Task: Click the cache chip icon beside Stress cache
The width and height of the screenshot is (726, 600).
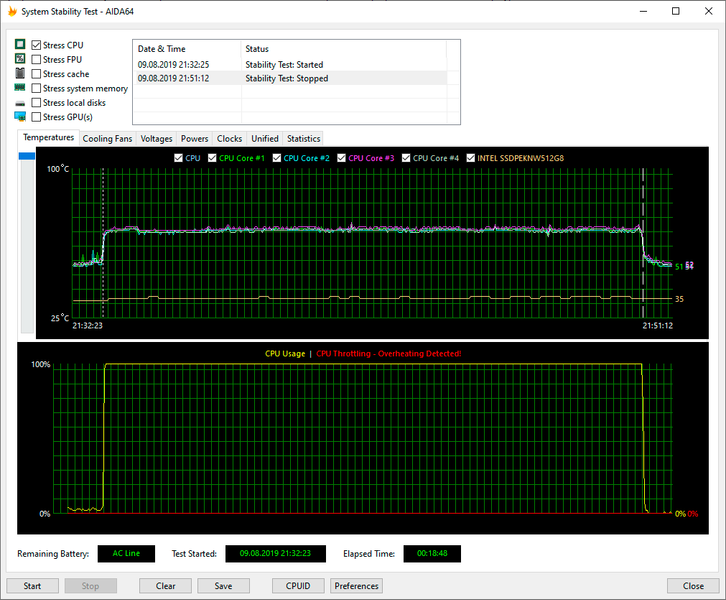Action: tap(20, 73)
